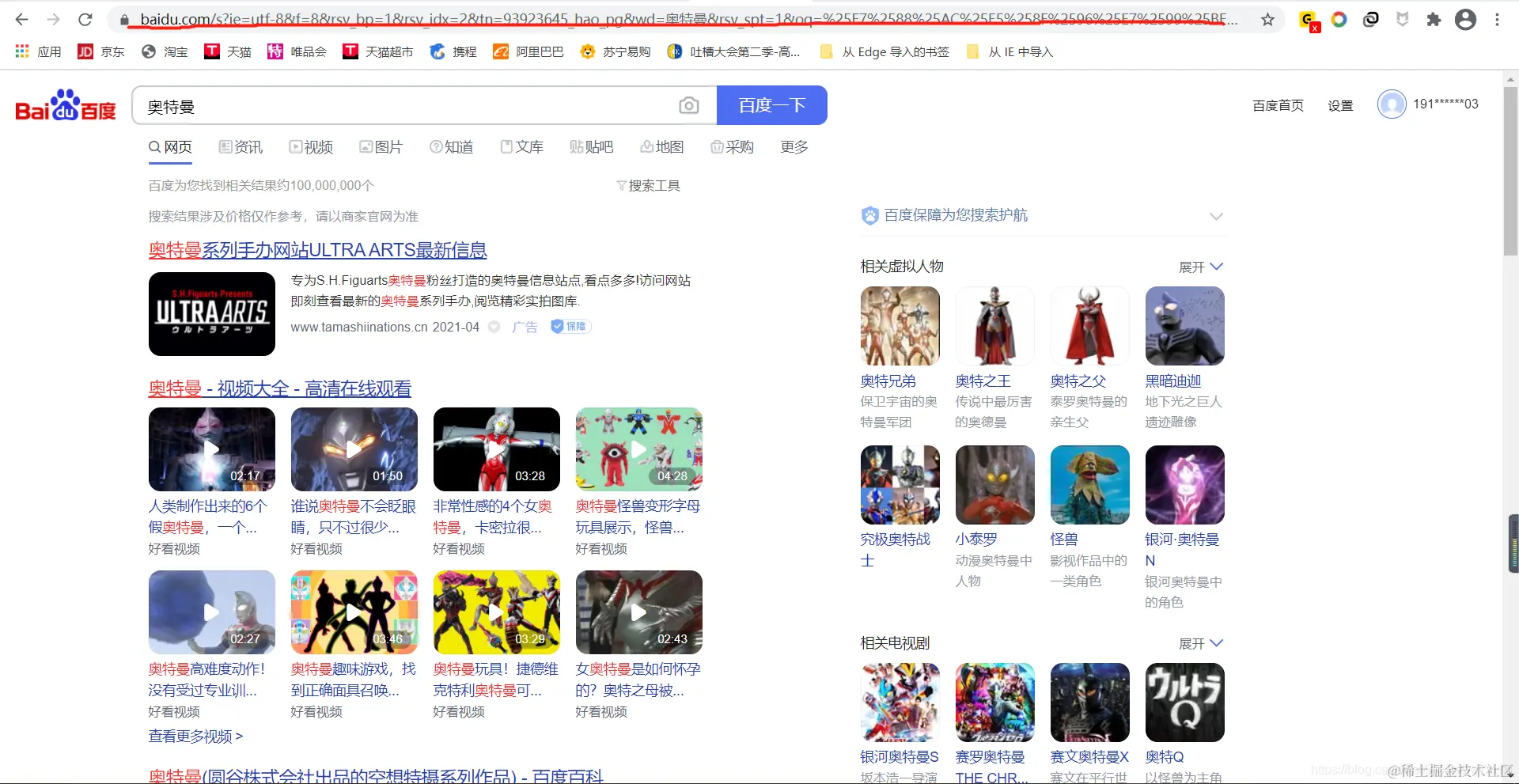Click the camera image-search icon in search box
Image resolution: width=1519 pixels, height=784 pixels.
(689, 105)
